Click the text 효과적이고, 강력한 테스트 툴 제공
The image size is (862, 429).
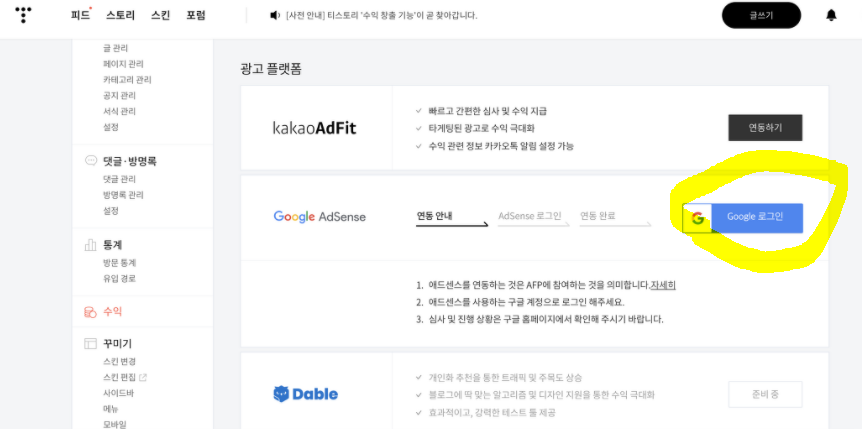click(493, 412)
